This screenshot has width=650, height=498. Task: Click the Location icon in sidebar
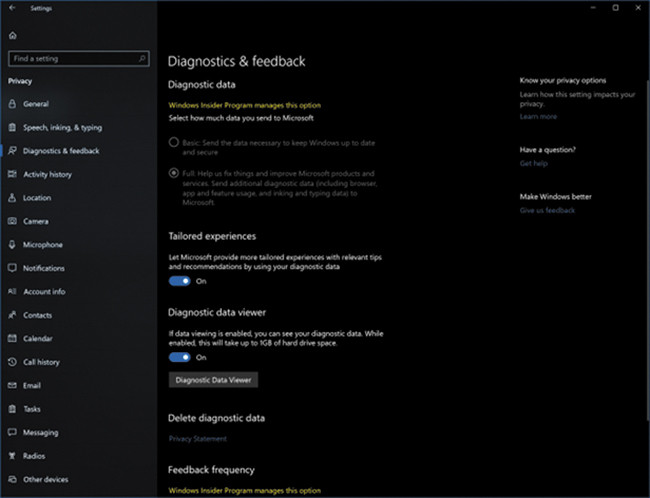(12, 197)
